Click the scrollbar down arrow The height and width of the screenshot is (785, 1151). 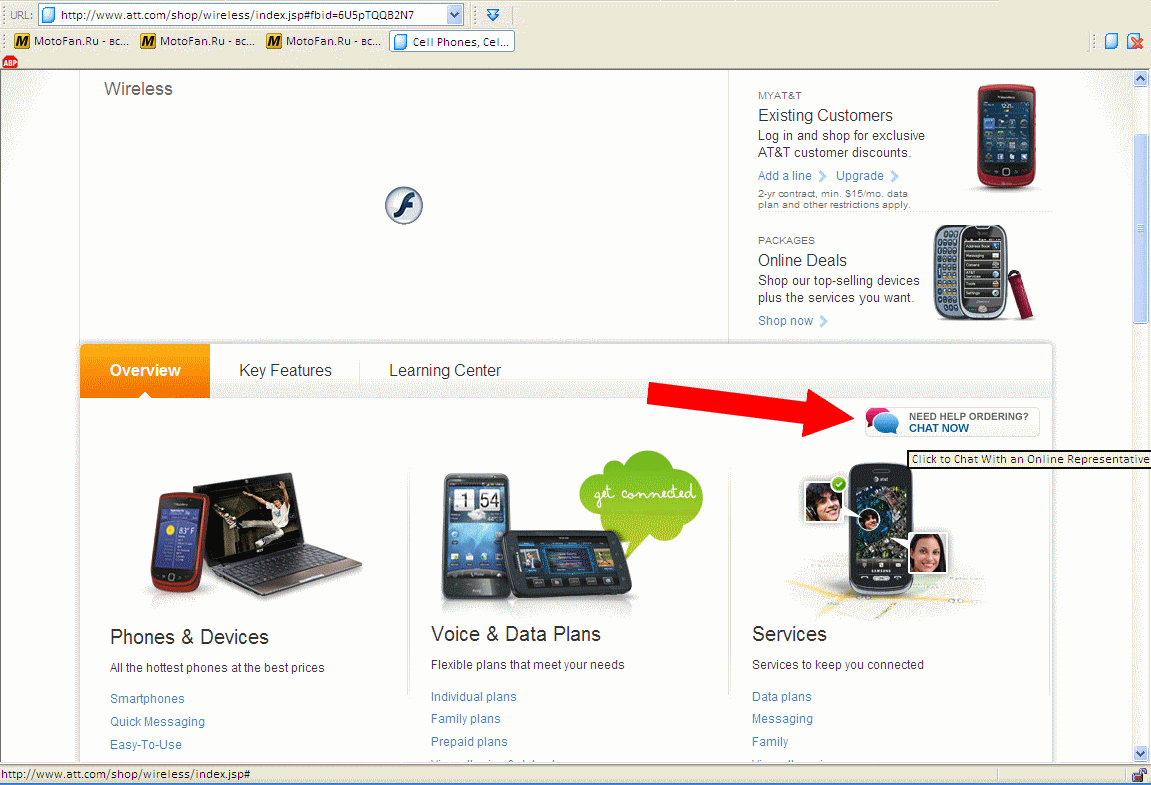coord(1140,753)
